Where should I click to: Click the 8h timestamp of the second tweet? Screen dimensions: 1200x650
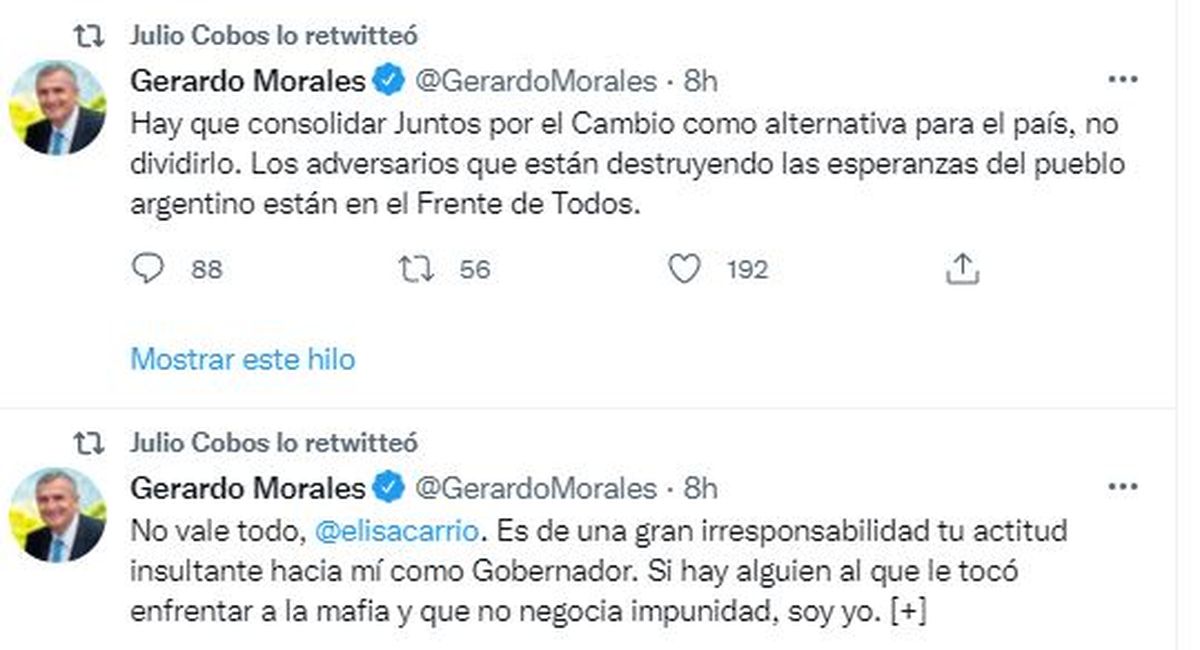(x=700, y=488)
